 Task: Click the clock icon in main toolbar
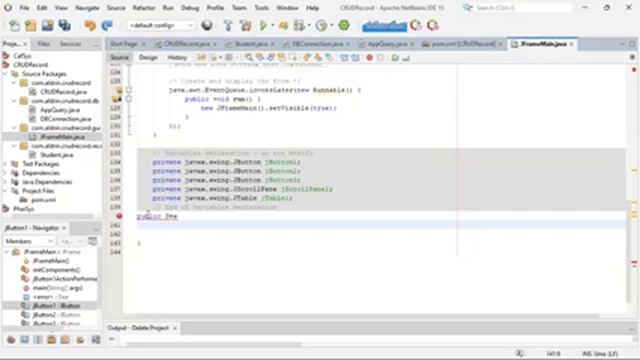(321, 26)
